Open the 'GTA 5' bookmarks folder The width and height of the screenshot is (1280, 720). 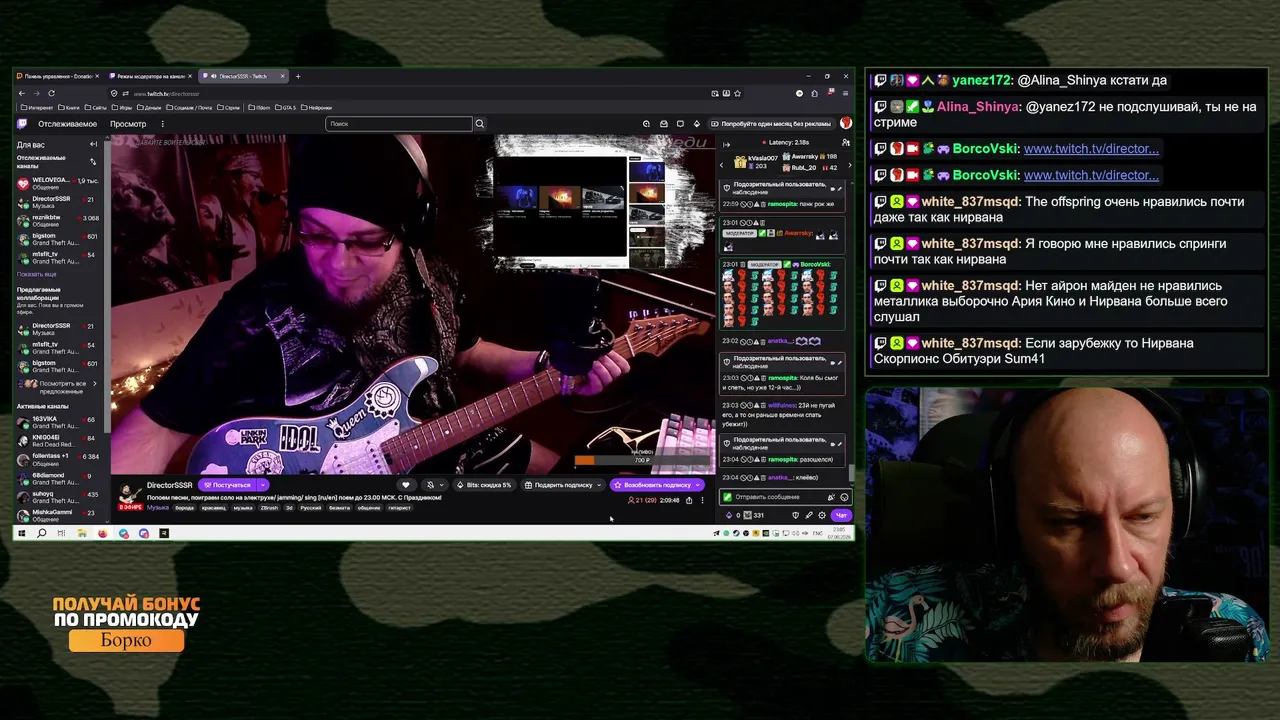tap(286, 107)
